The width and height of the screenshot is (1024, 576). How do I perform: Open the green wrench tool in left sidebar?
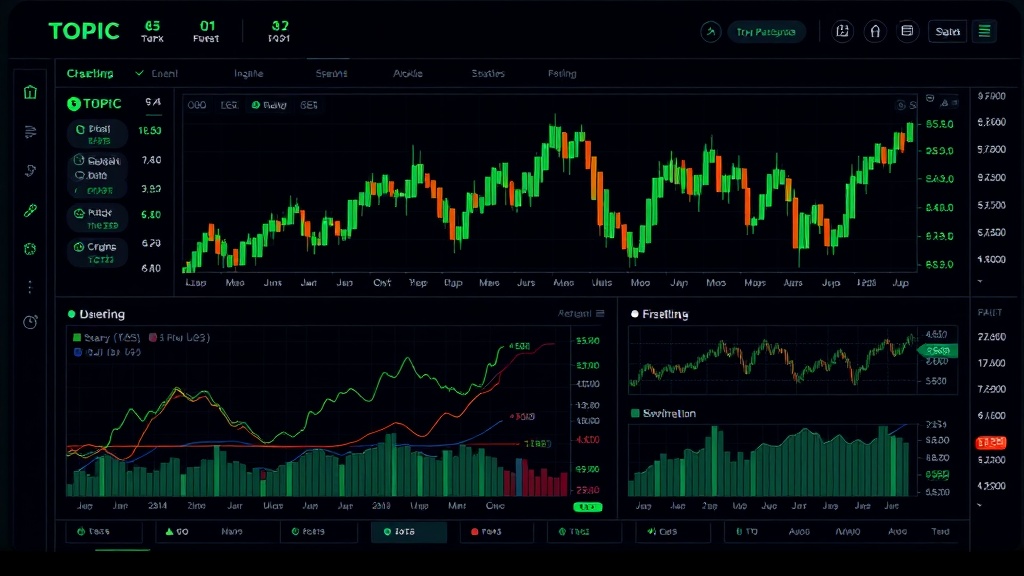pyautogui.click(x=30, y=210)
